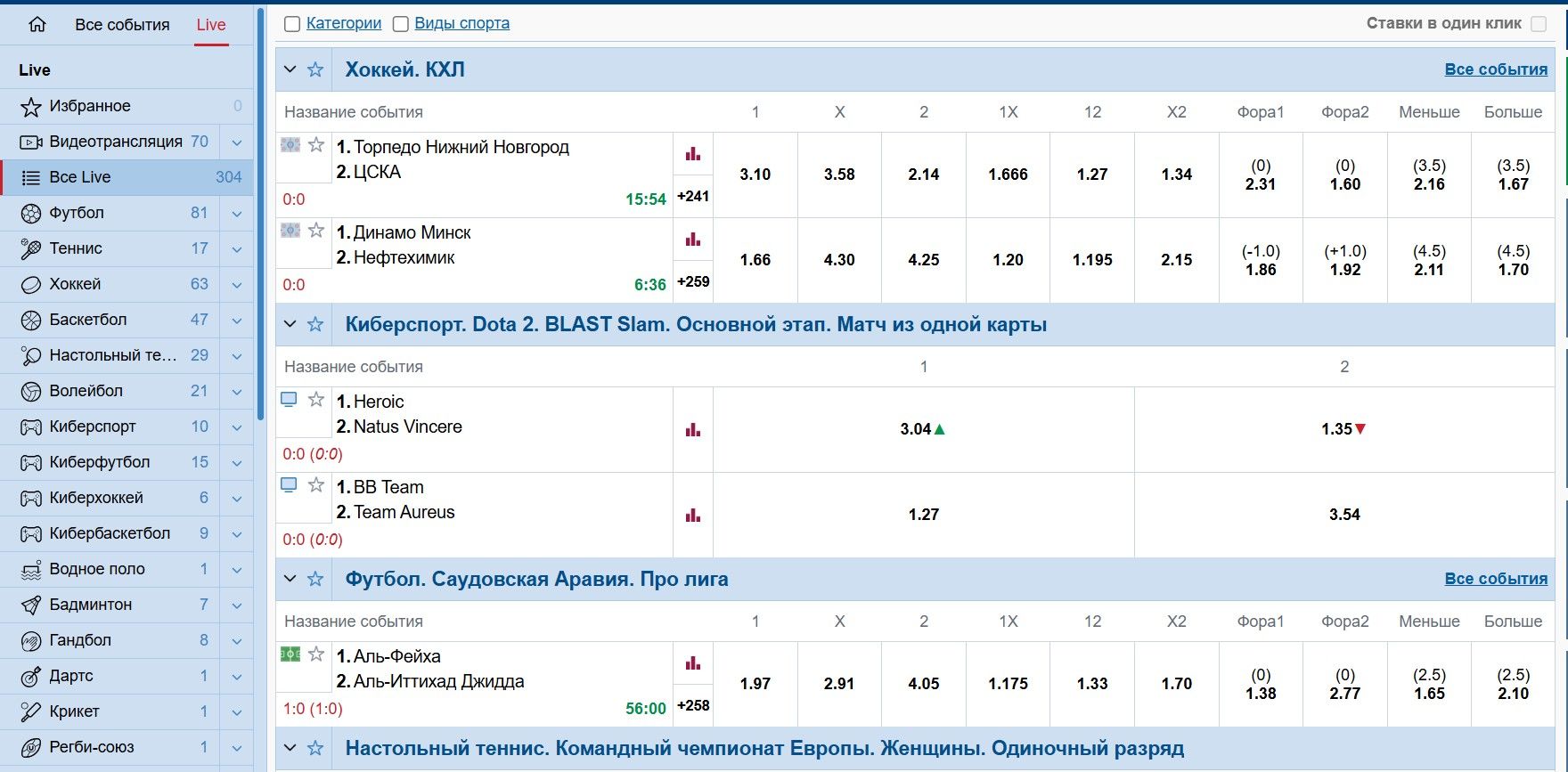The width and height of the screenshot is (1568, 772).
Task: Expand the Футбол sidebar category
Action: (x=237, y=214)
